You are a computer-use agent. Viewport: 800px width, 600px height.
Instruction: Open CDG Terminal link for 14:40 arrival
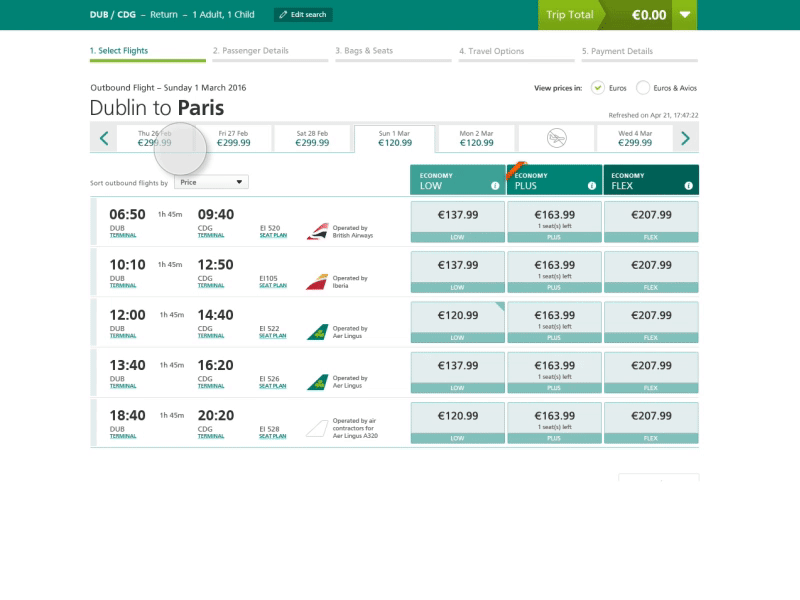coord(211,336)
